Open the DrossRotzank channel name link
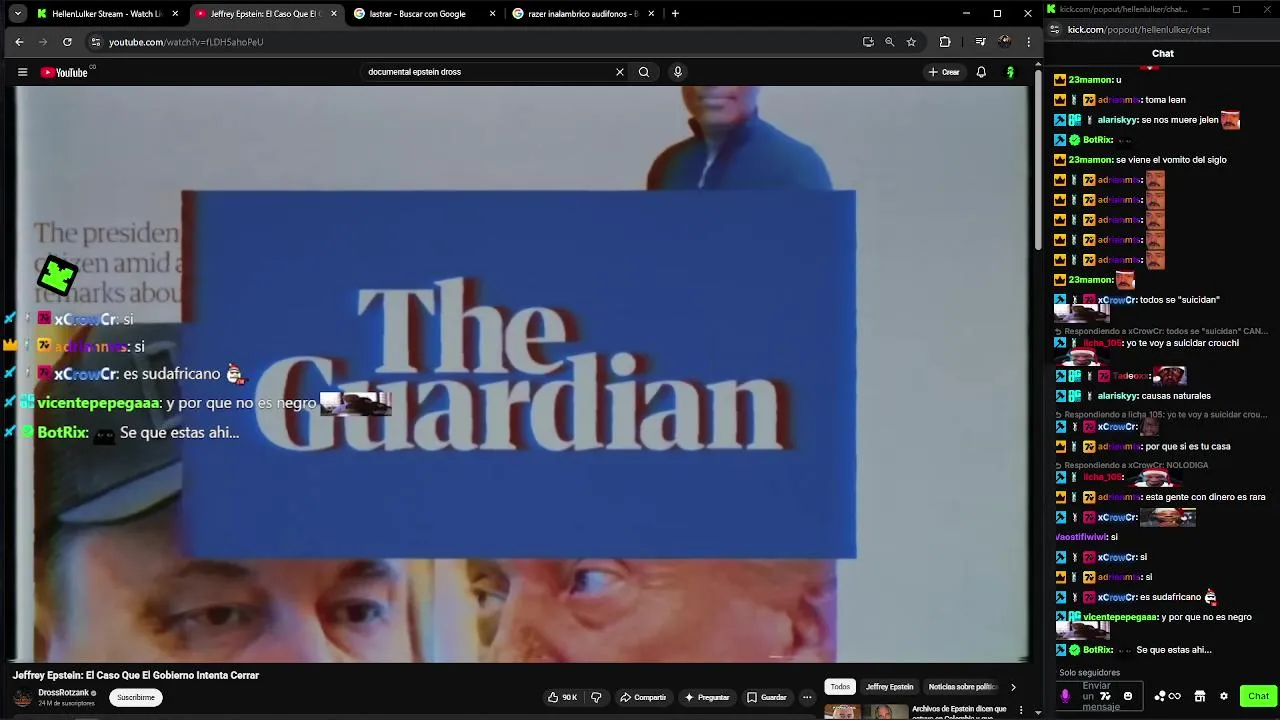This screenshot has height=720, width=1280. click(x=64, y=693)
